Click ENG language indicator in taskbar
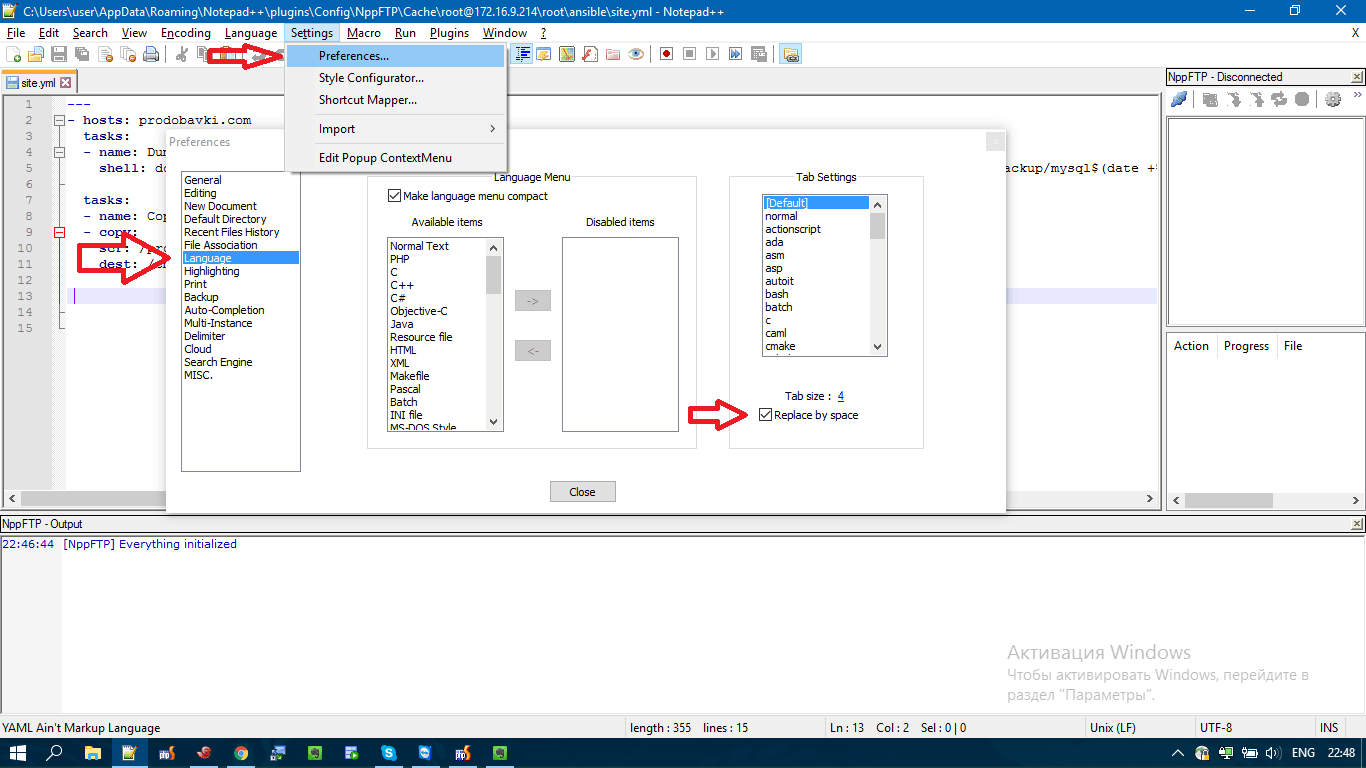Screen dimensions: 1366x768 point(1303,753)
